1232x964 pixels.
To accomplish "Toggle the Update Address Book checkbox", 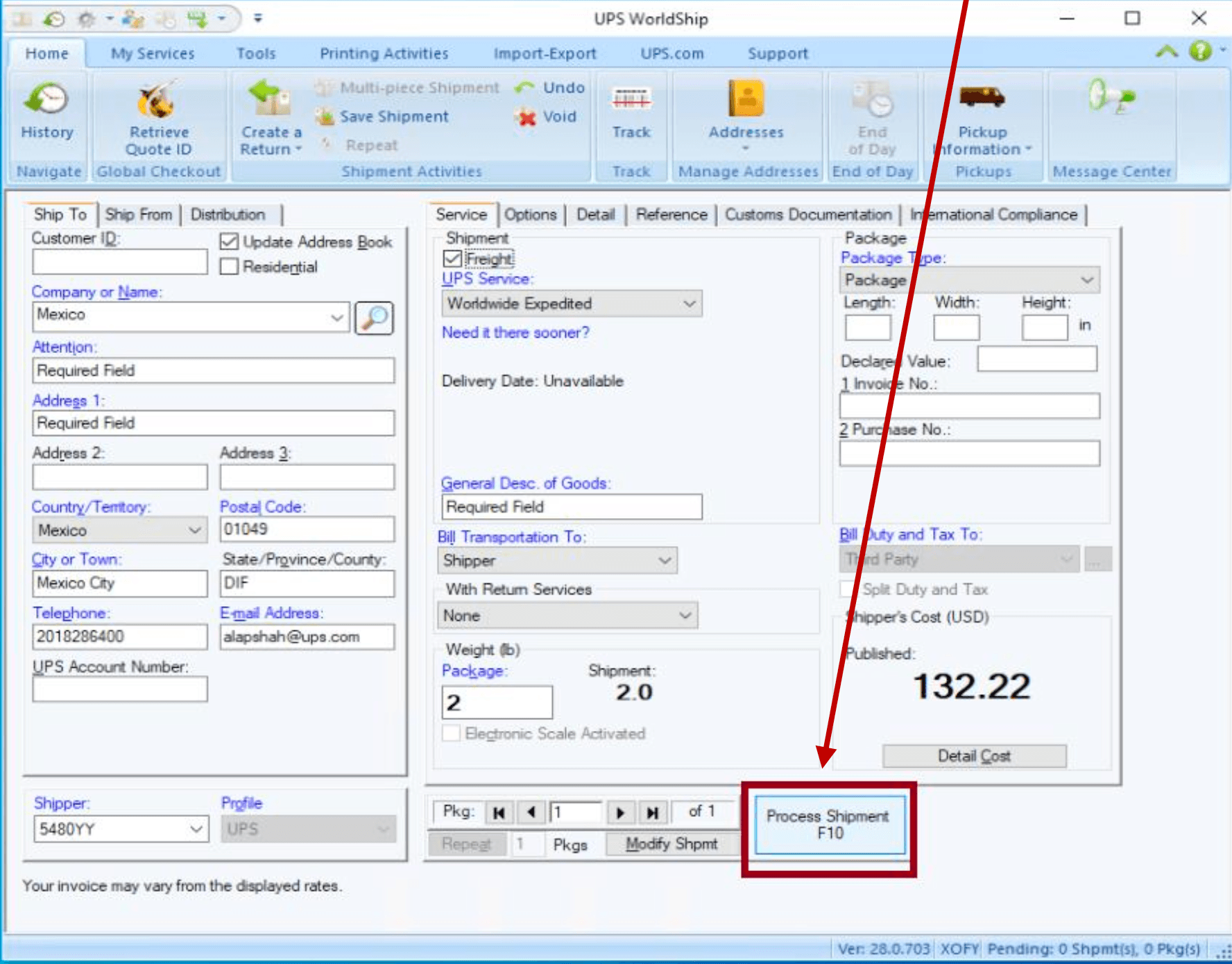I will point(229,241).
